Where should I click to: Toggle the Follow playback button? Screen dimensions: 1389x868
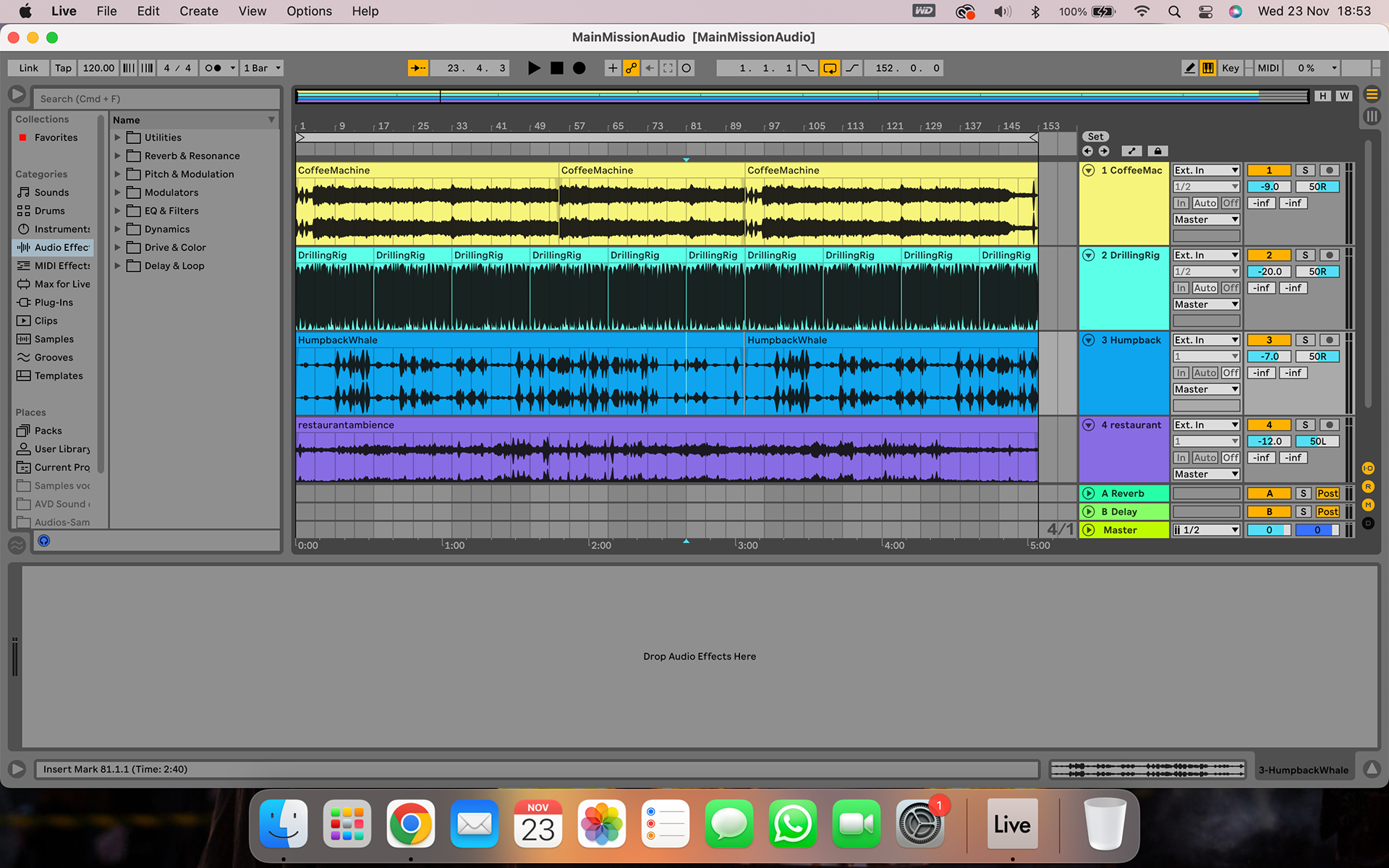(418, 68)
